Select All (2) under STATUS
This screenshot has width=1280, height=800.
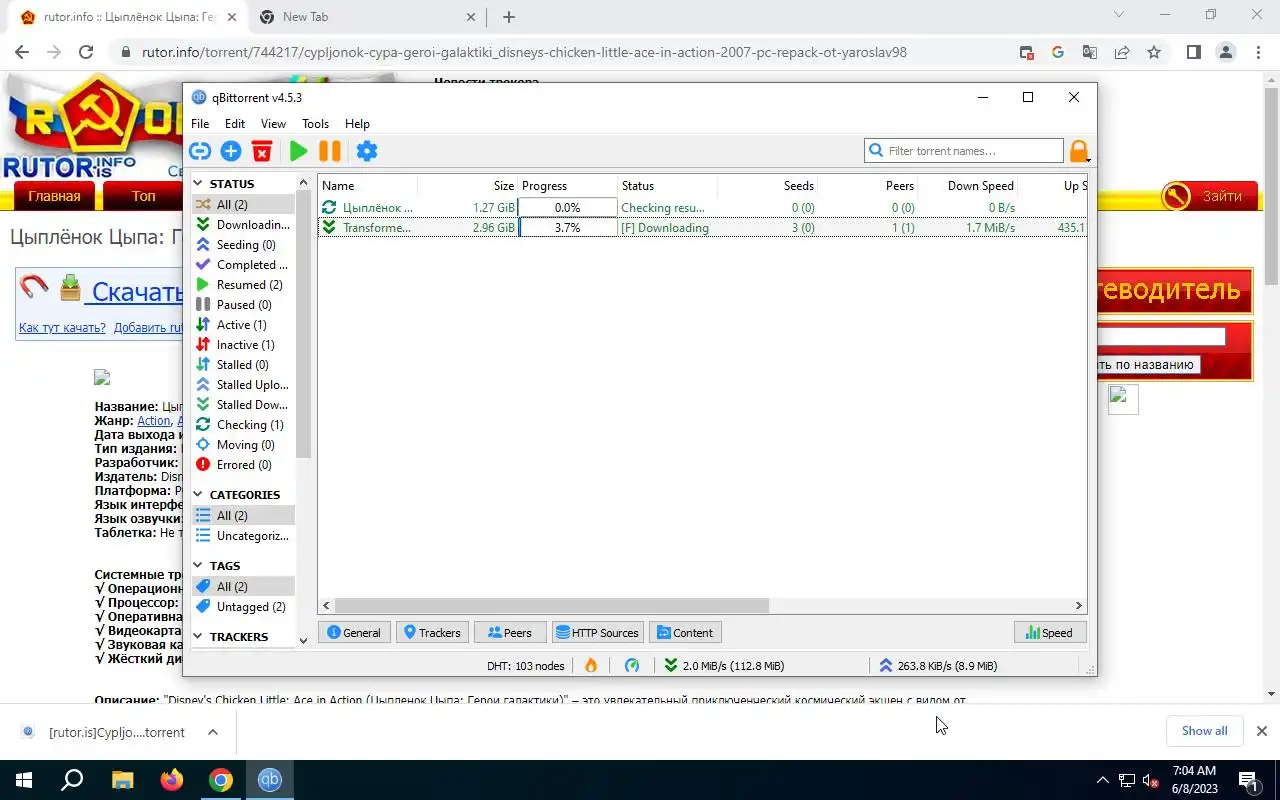[x=243, y=205]
